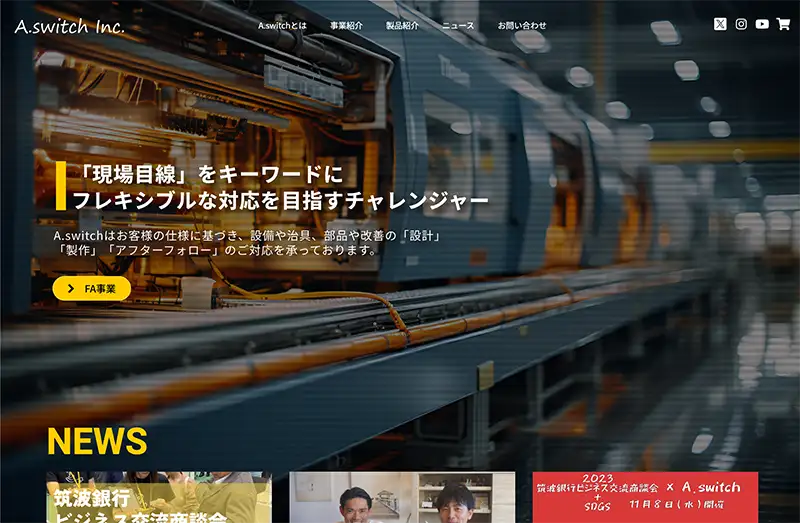Go to 製品紹介 navigation item
The height and width of the screenshot is (523, 800).
tap(402, 25)
